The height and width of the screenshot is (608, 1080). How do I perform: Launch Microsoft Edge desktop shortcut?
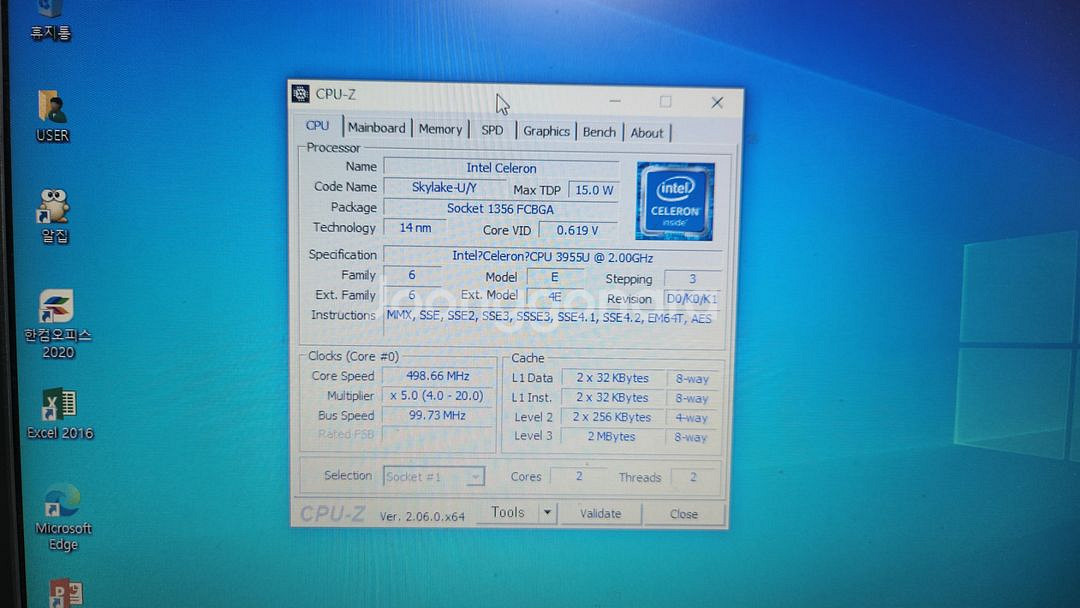tap(63, 517)
